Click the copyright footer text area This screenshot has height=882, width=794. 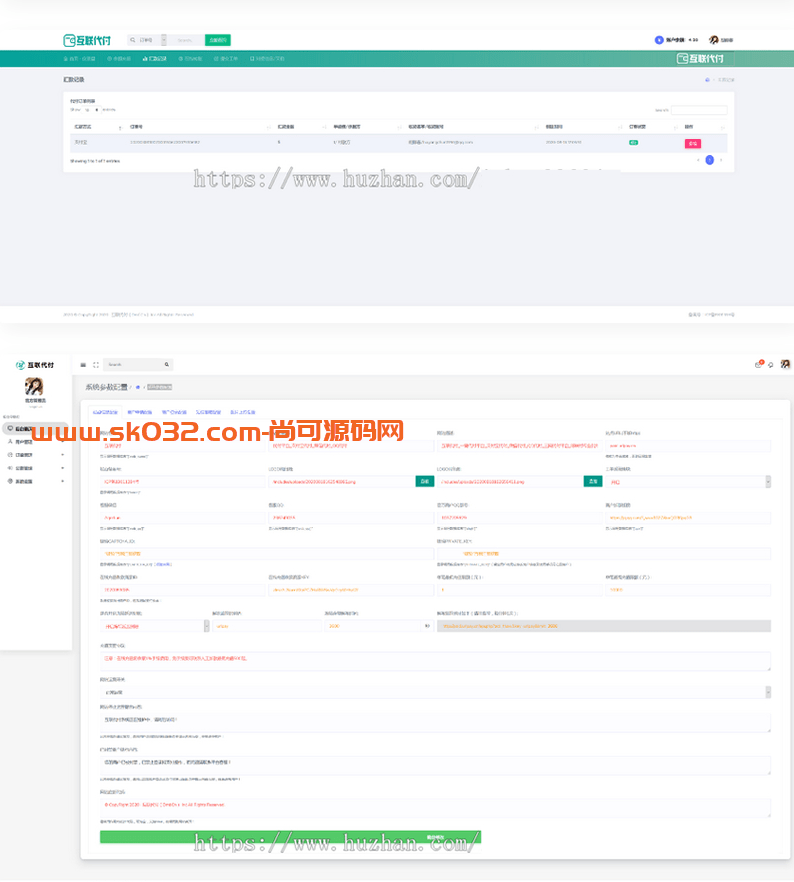click(435, 808)
